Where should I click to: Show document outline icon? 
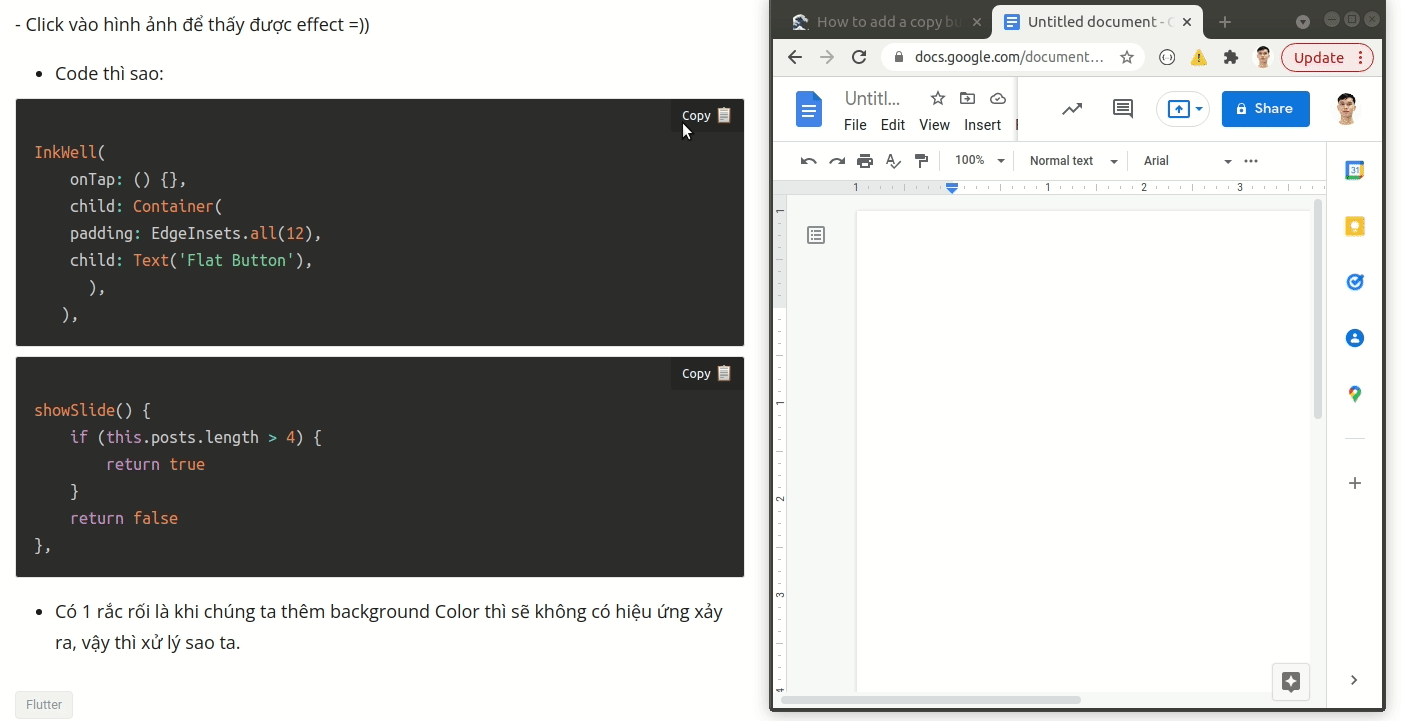tap(816, 235)
